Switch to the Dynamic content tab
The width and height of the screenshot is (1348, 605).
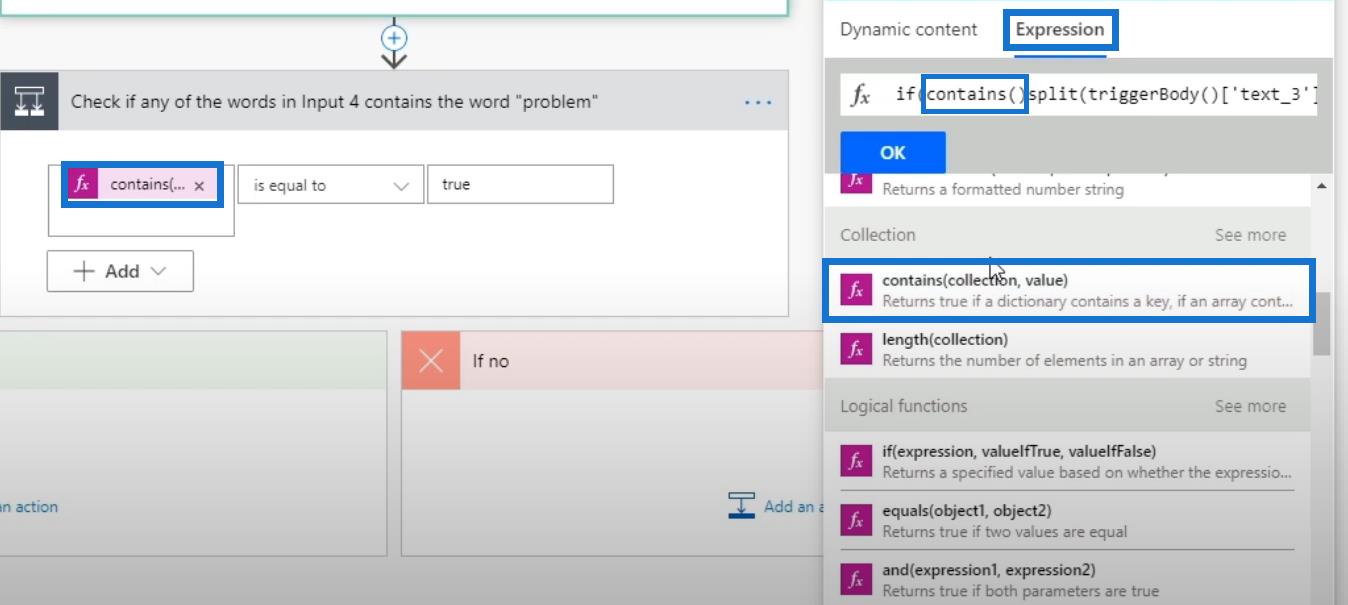point(908,29)
